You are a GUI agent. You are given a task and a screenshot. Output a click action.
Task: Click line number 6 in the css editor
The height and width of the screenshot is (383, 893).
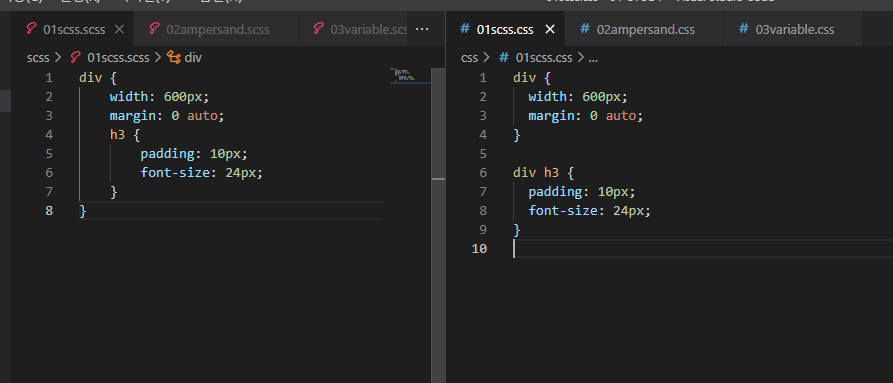(x=483, y=172)
